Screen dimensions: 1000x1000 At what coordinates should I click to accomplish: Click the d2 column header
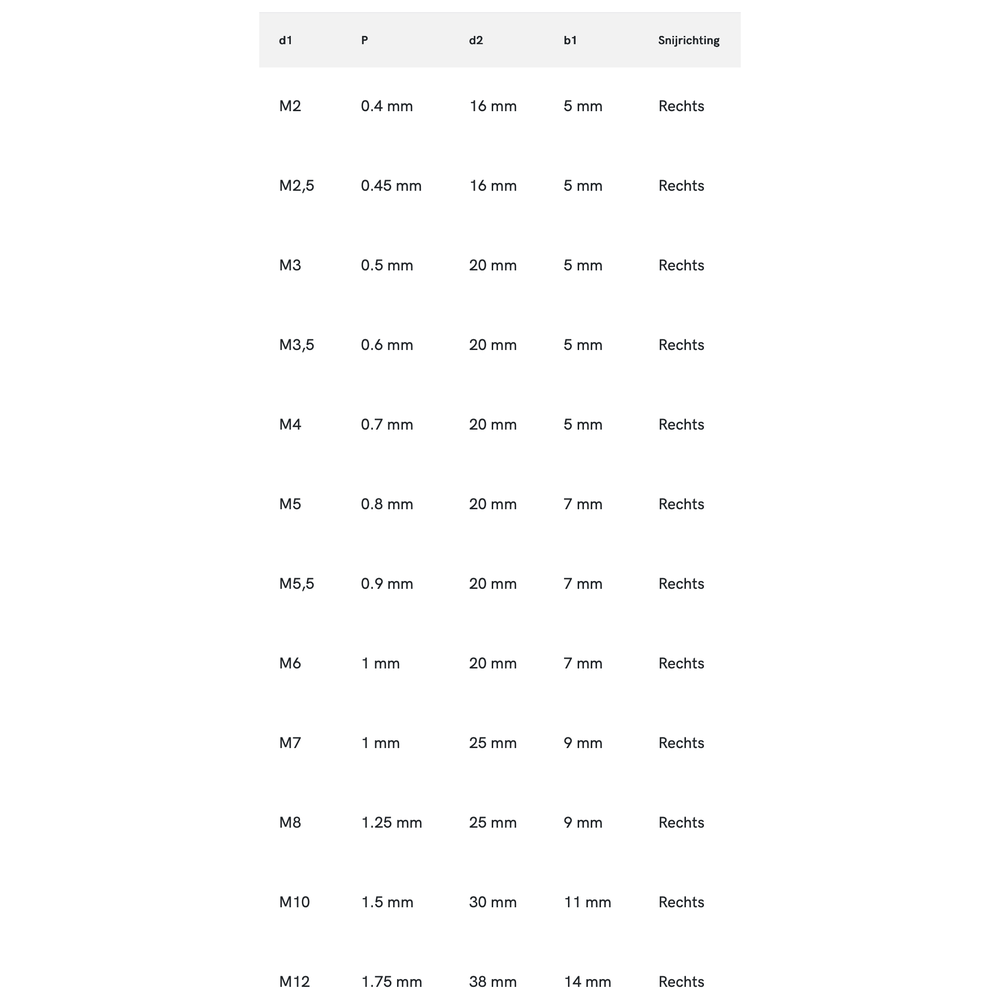(x=476, y=41)
